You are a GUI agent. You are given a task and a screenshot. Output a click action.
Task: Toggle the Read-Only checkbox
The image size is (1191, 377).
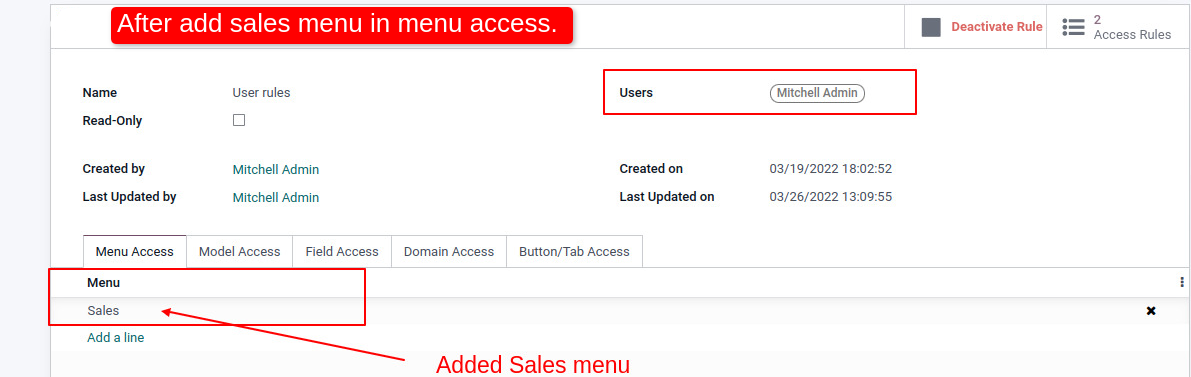click(239, 120)
